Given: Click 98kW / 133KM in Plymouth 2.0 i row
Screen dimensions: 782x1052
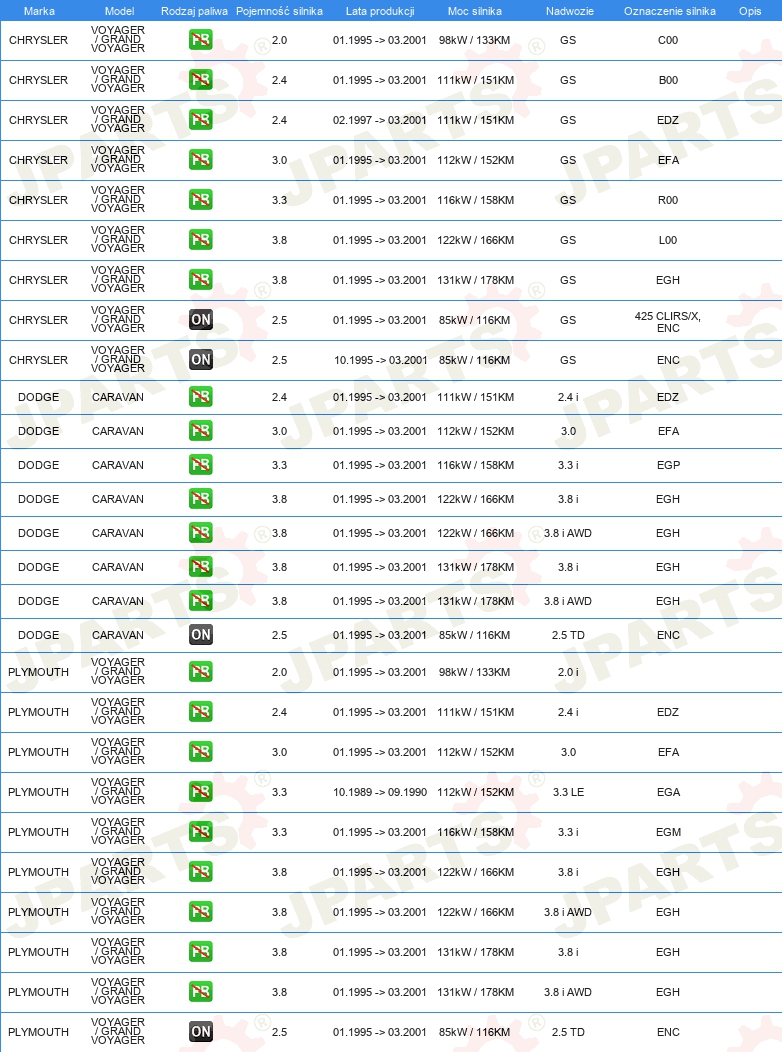Looking at the screenshot, I should point(474,672).
